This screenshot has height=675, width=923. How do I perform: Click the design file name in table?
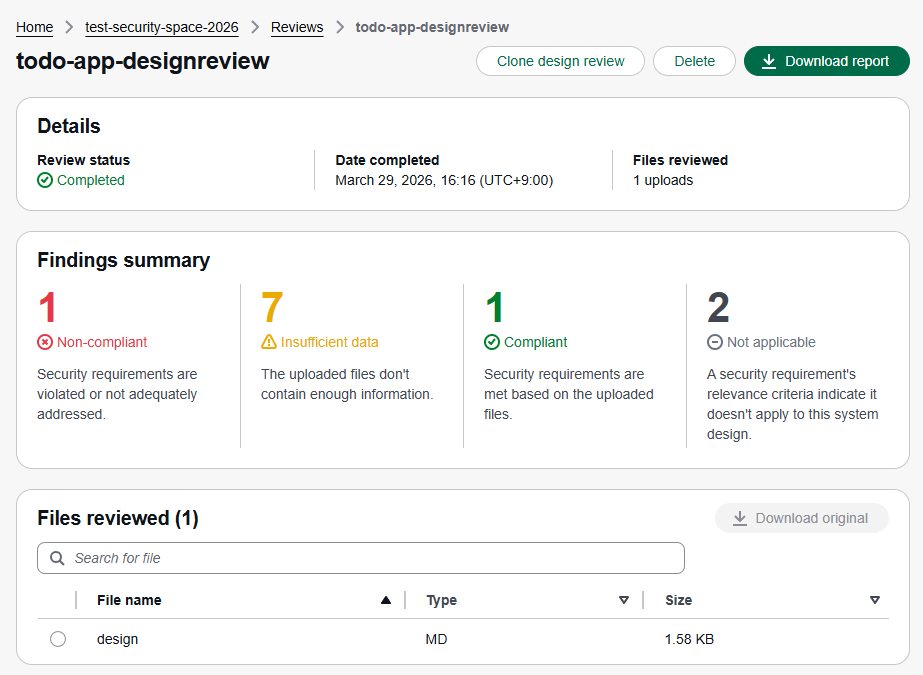118,639
